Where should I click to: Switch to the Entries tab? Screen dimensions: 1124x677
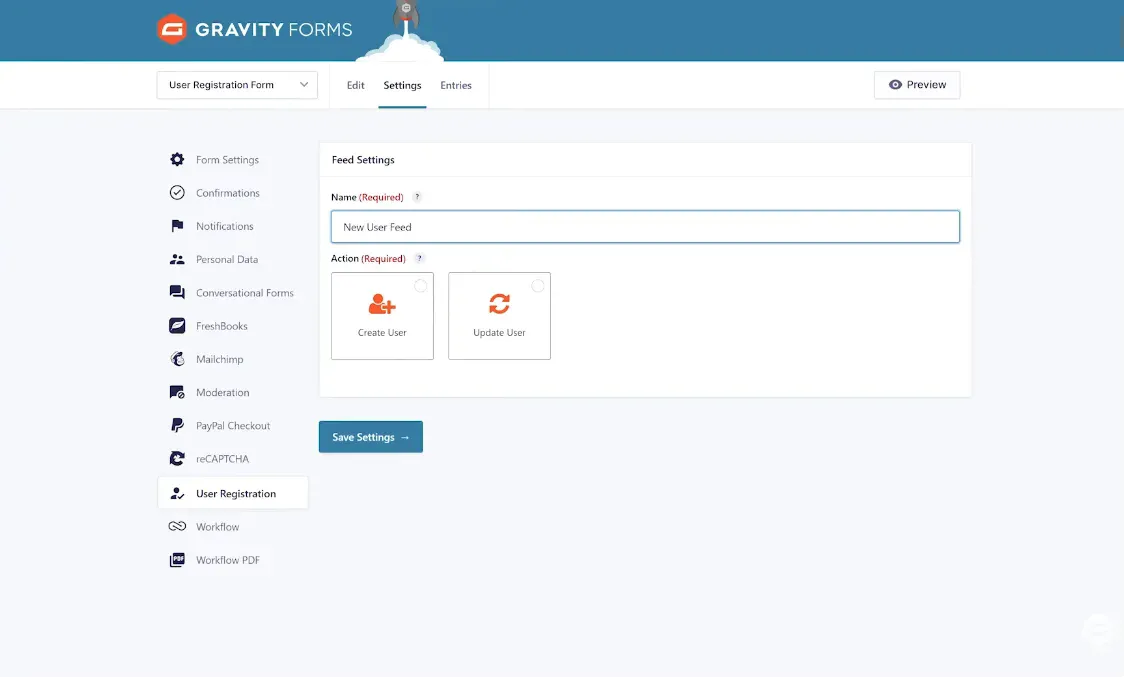tap(456, 85)
